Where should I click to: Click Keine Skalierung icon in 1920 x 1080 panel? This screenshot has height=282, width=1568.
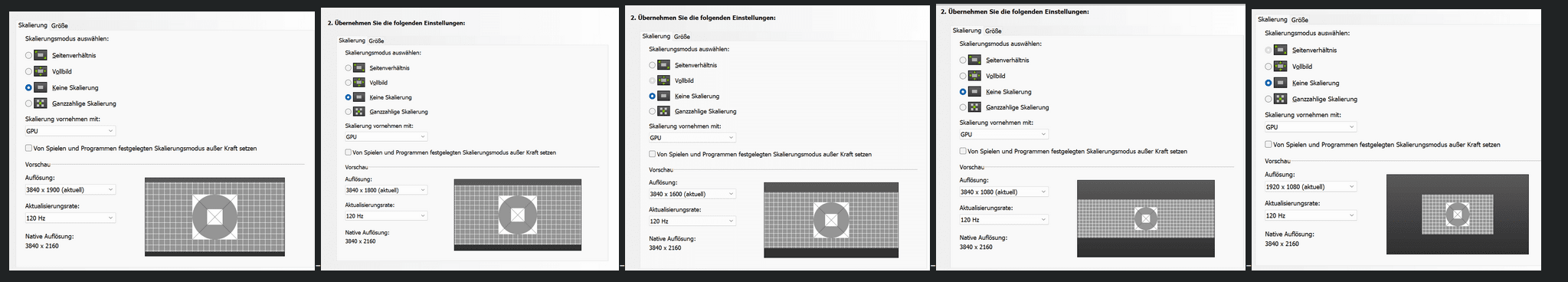[x=1281, y=83]
